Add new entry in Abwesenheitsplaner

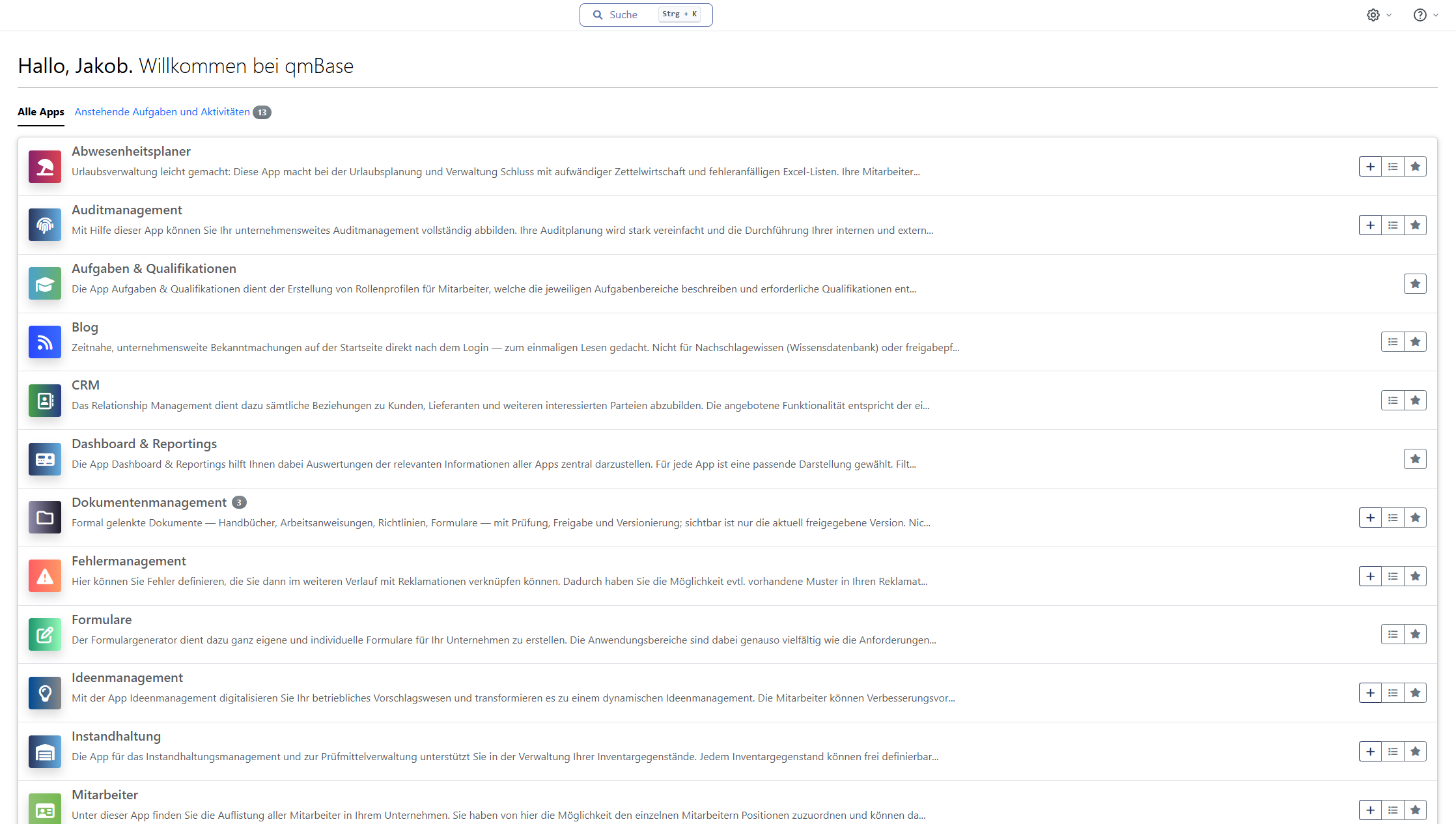coord(1371,167)
